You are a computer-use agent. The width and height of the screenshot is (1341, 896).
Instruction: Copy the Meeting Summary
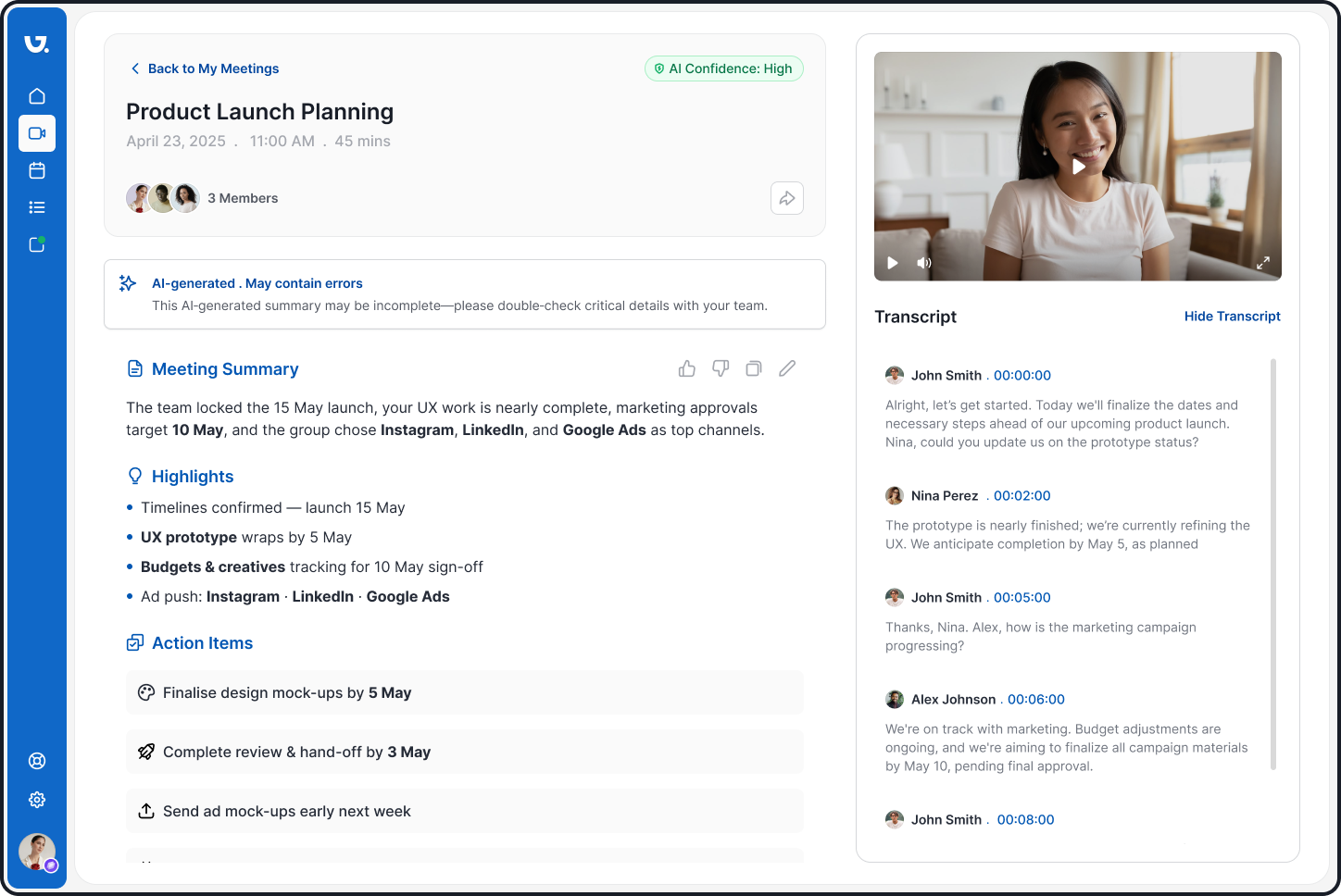pyautogui.click(x=754, y=368)
